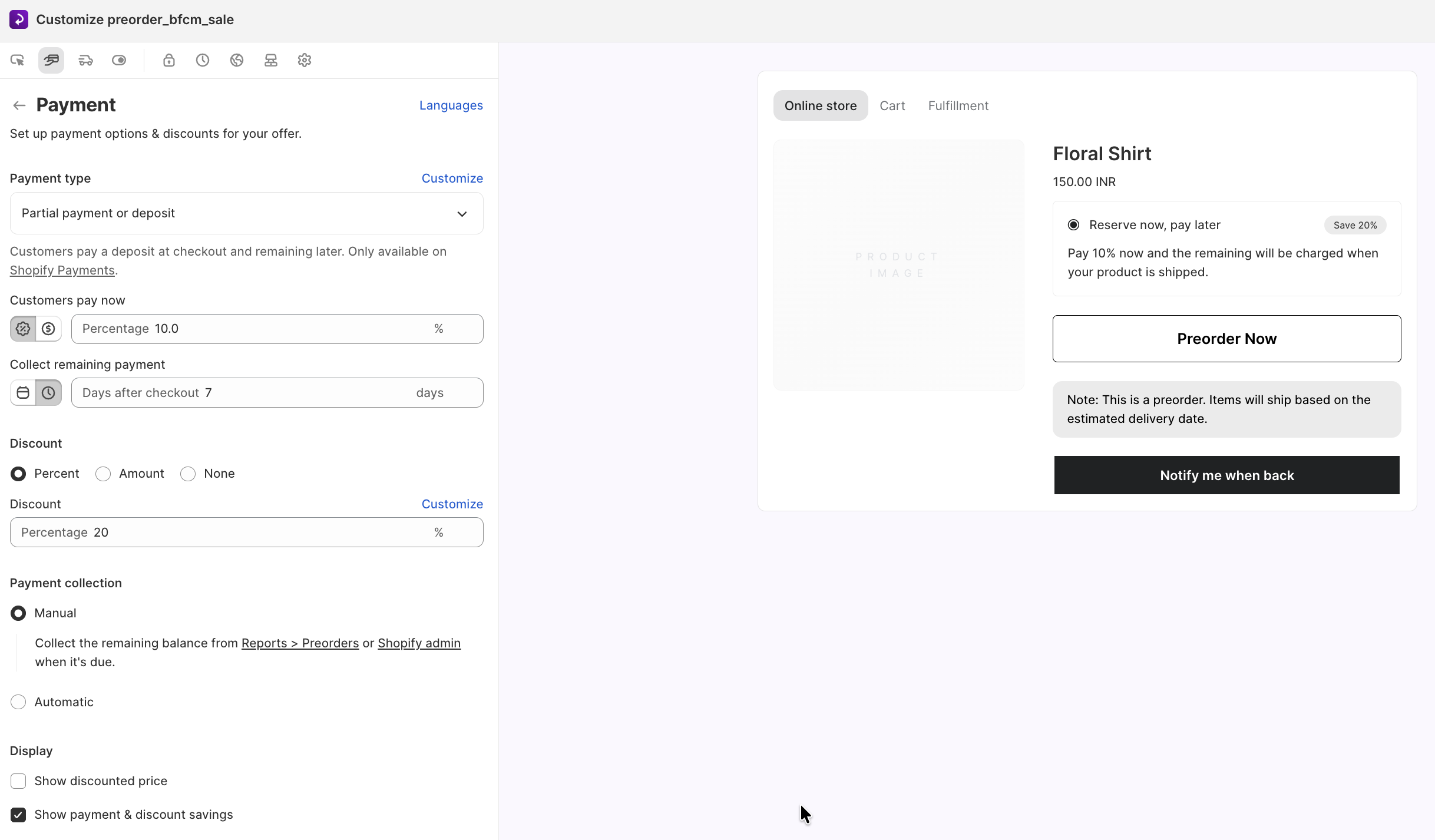Click the cursor button icon in toolbar

(17, 60)
